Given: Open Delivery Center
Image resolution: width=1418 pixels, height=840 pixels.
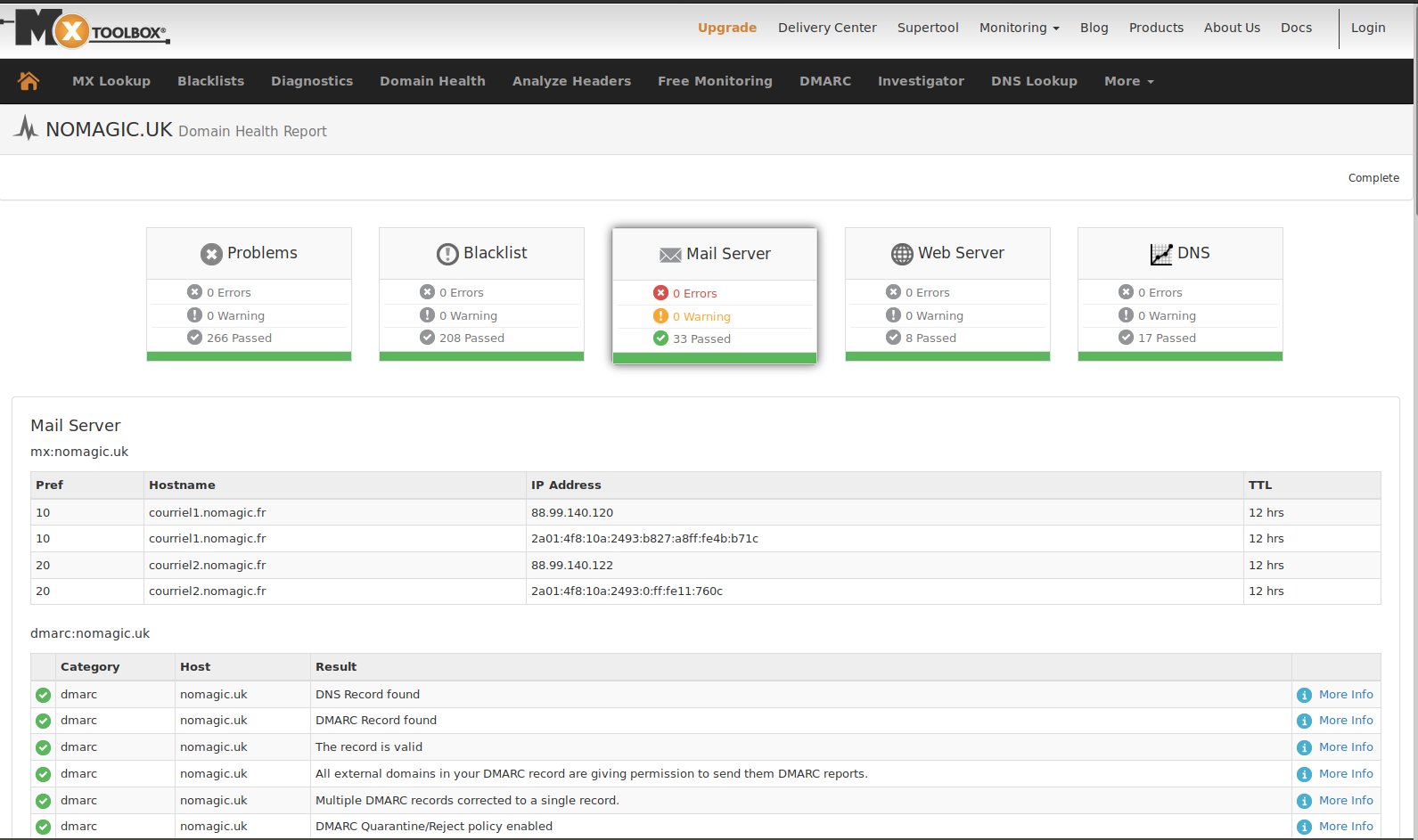Looking at the screenshot, I should [x=827, y=28].
